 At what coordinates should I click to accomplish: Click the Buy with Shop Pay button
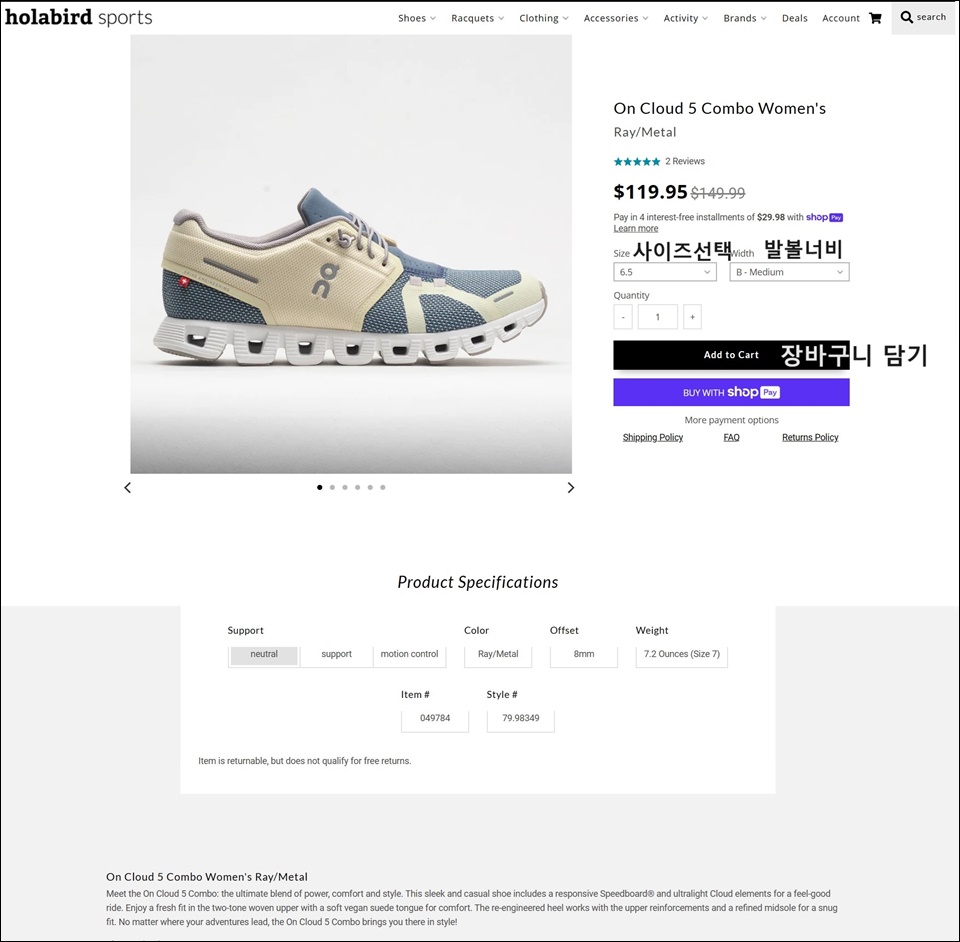(731, 392)
